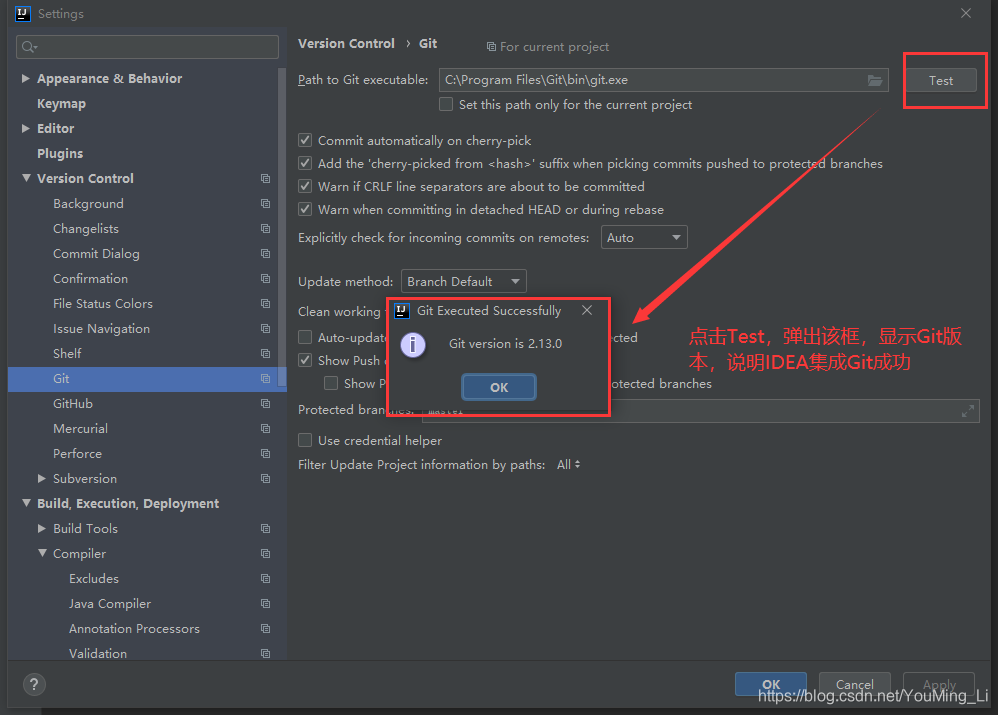Click OK in Git Executed Successfully dialog
The image size is (998, 715).
pos(499,387)
